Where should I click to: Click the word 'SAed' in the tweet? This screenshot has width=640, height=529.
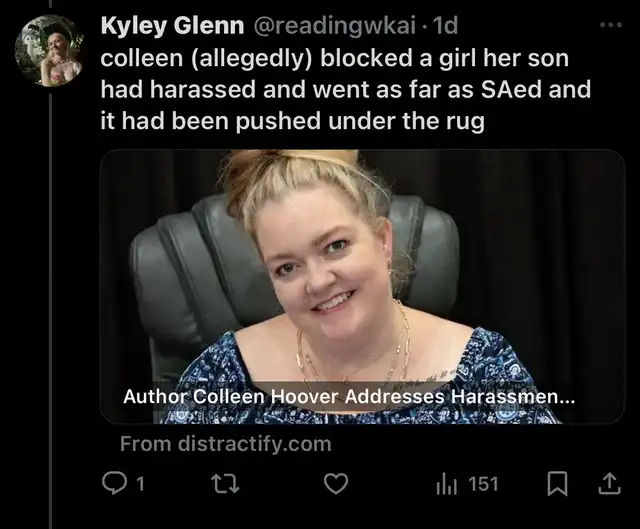click(511, 89)
